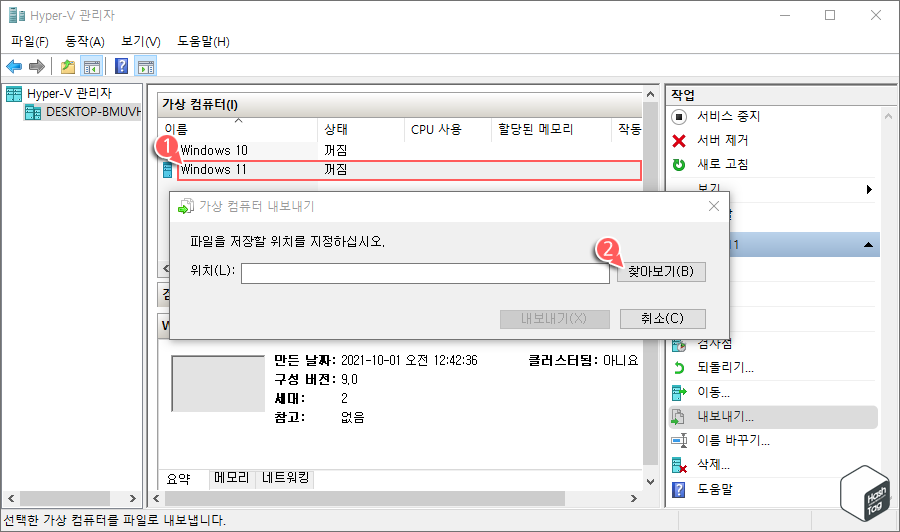Click the green 새로 고침 refresh icon

coord(679,165)
